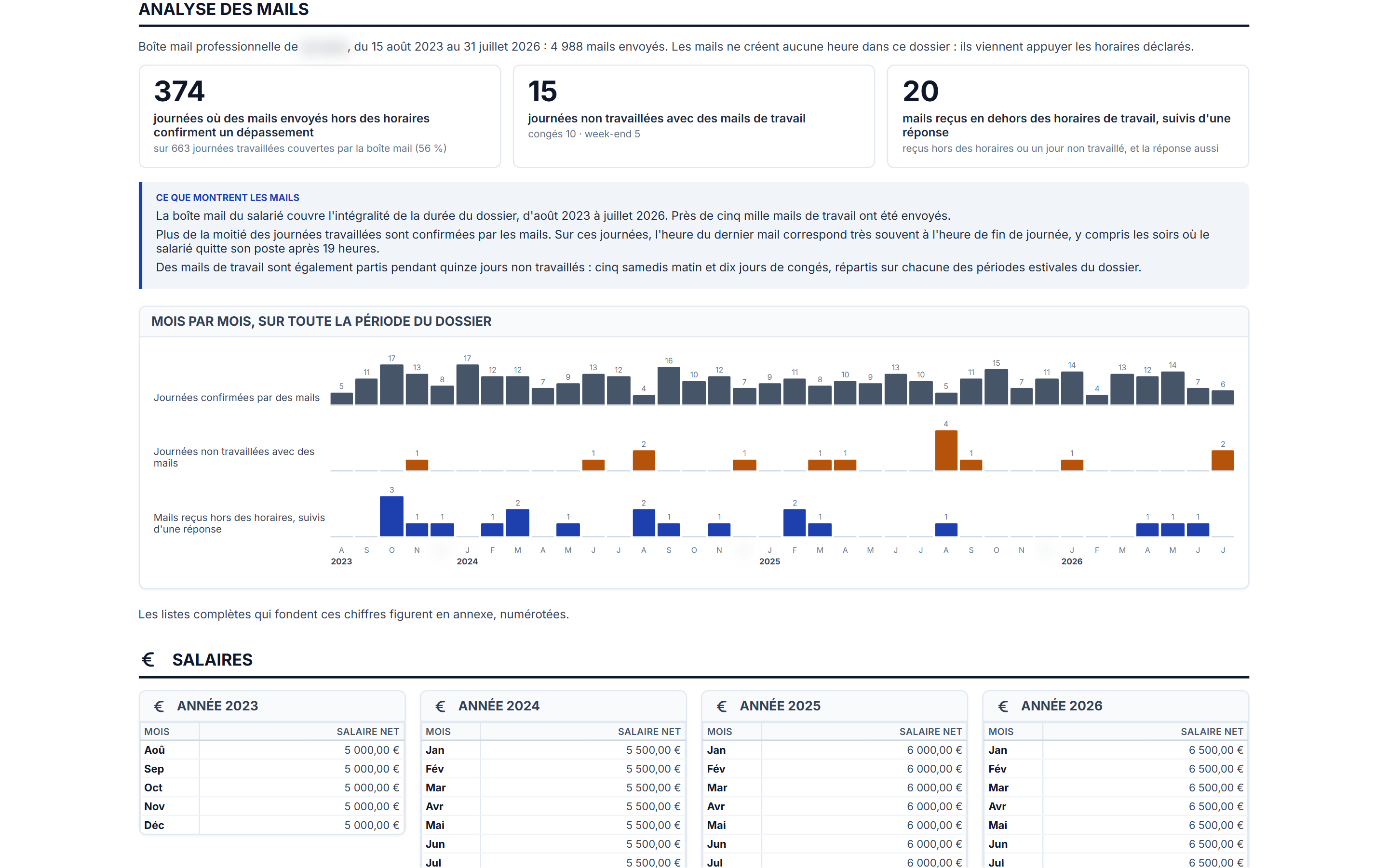Click the euro icon in ANNÉE 2023 card

(x=159, y=706)
